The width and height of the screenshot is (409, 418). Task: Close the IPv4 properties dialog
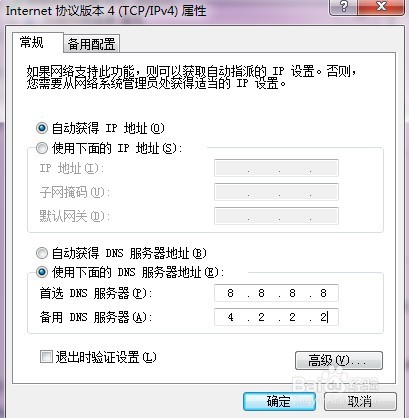[x=381, y=7]
